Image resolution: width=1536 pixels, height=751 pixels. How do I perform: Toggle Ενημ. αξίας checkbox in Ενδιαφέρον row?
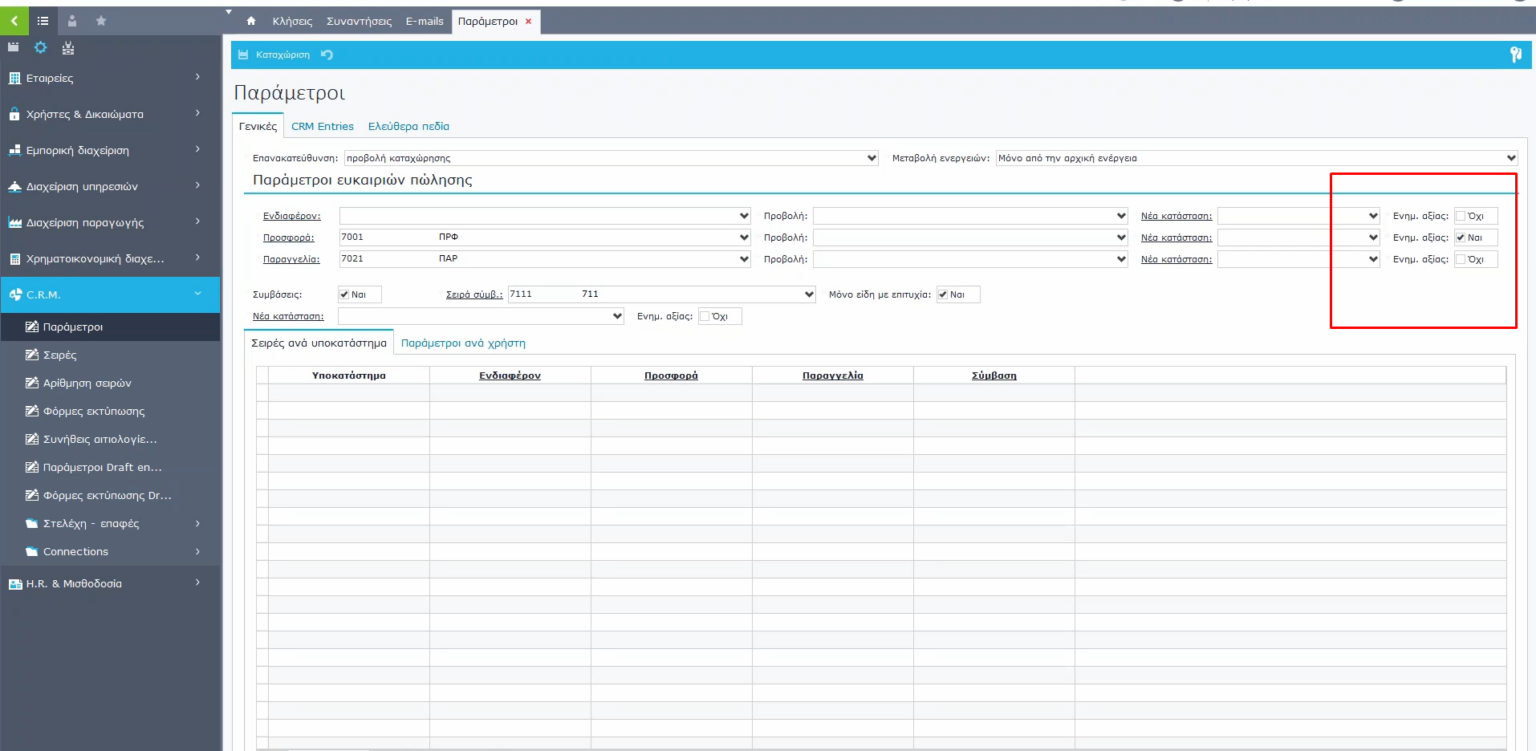pos(1459,215)
